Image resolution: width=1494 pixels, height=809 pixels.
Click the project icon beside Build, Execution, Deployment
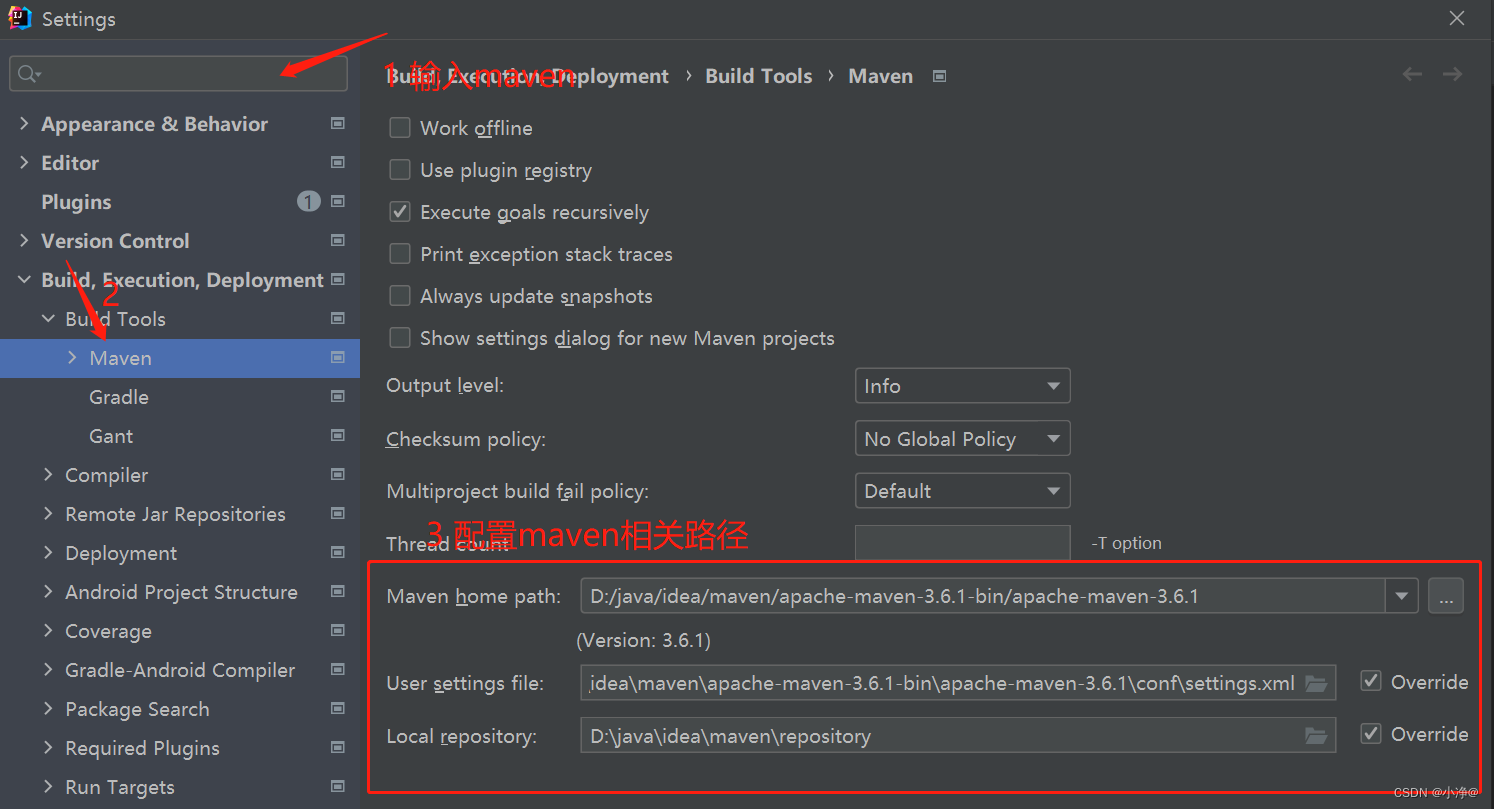tap(338, 280)
